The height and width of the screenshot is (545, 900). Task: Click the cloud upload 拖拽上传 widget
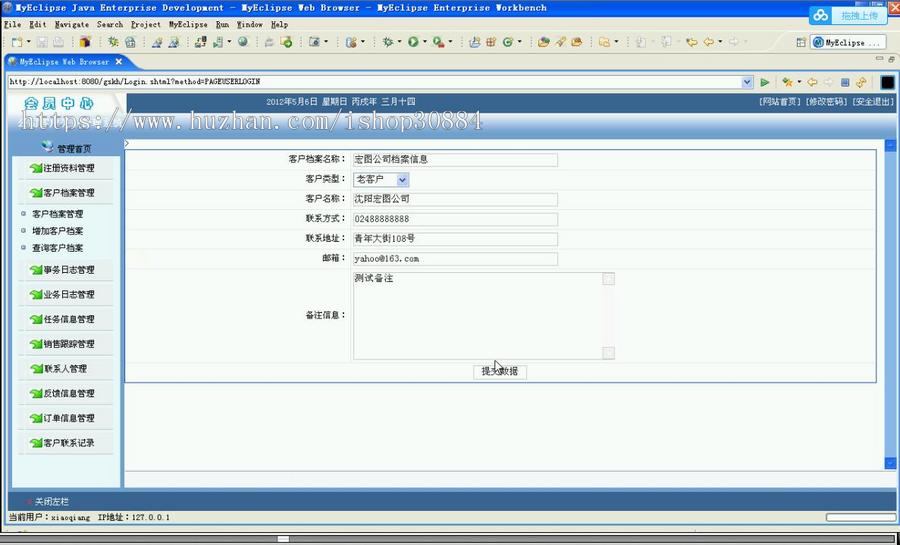[848, 15]
